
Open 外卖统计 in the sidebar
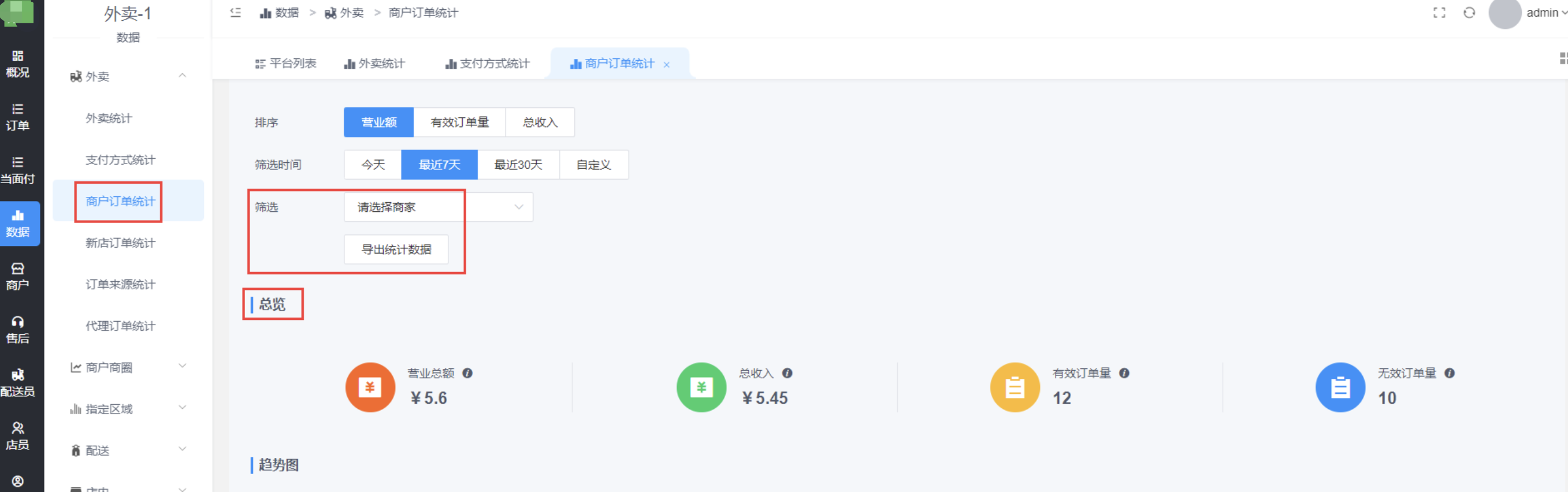[109, 118]
